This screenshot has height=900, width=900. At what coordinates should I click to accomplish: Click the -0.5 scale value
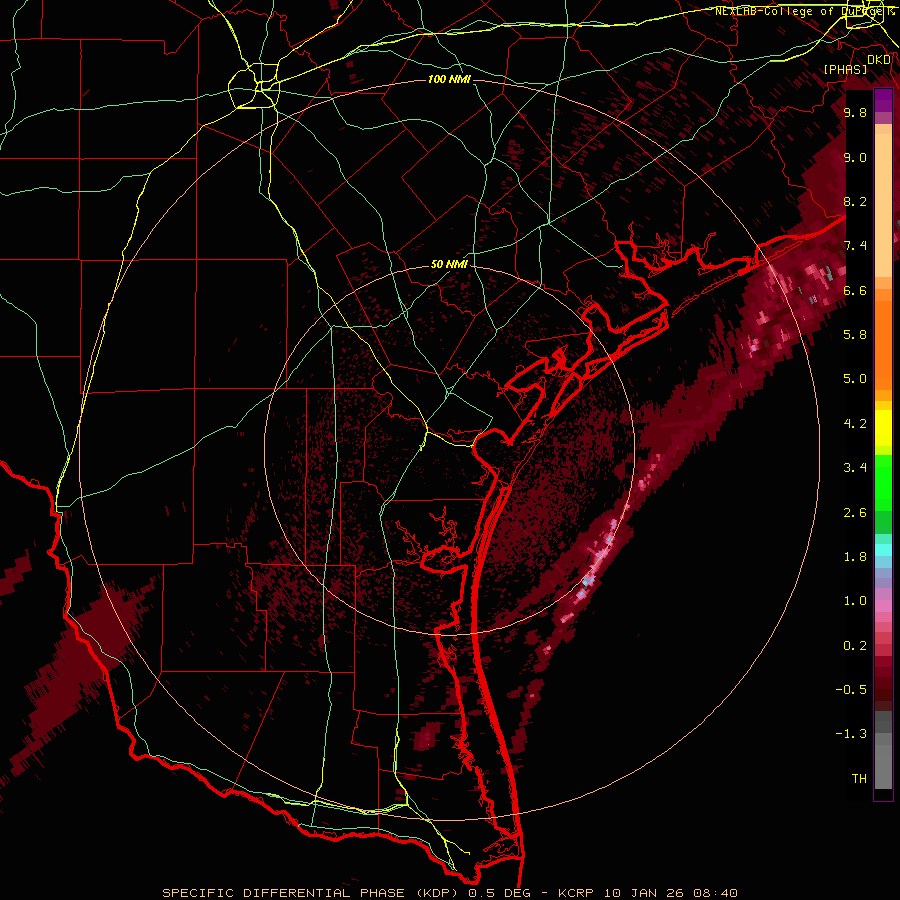tap(851, 689)
